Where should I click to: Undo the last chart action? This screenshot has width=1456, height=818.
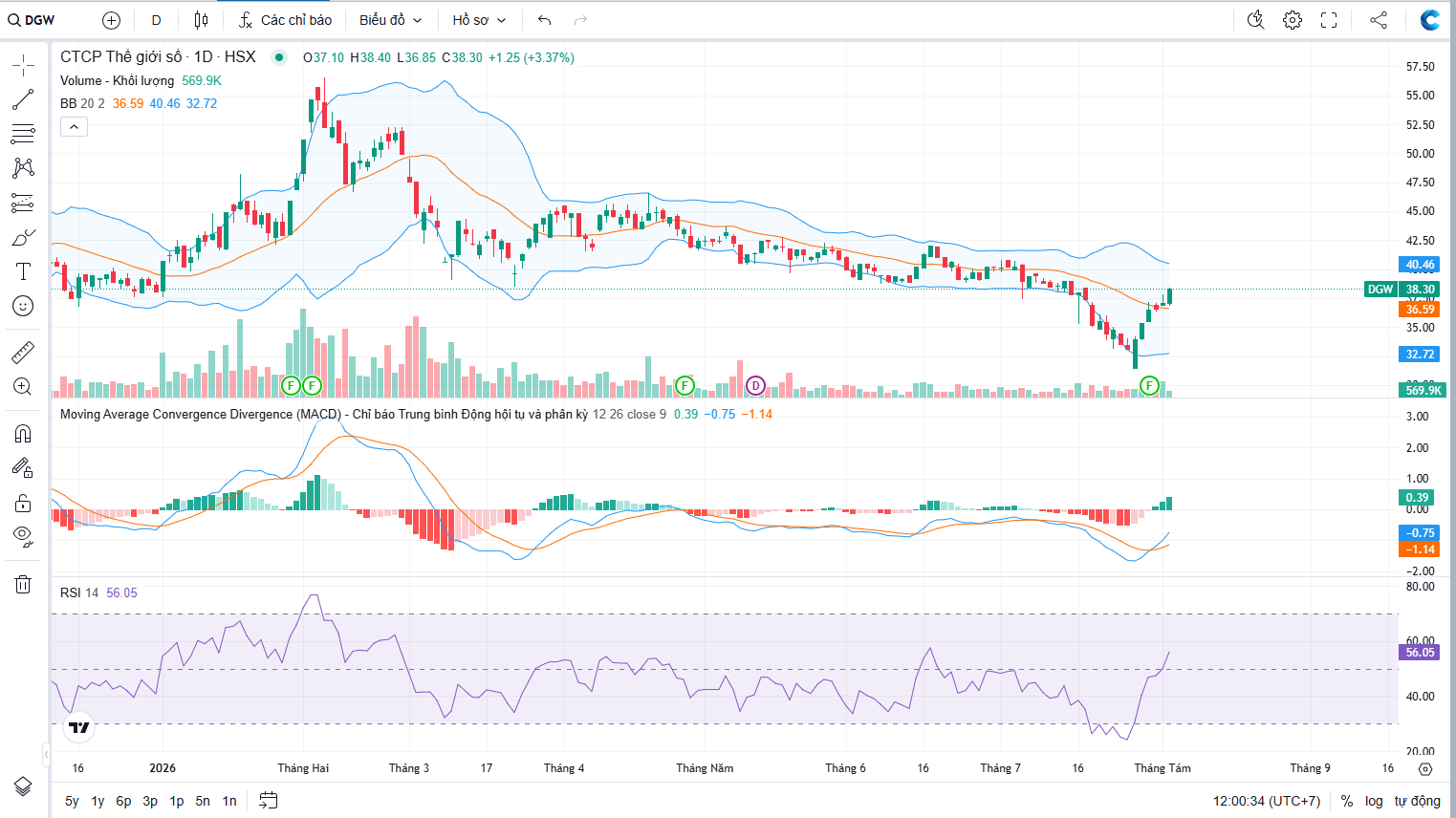545,20
